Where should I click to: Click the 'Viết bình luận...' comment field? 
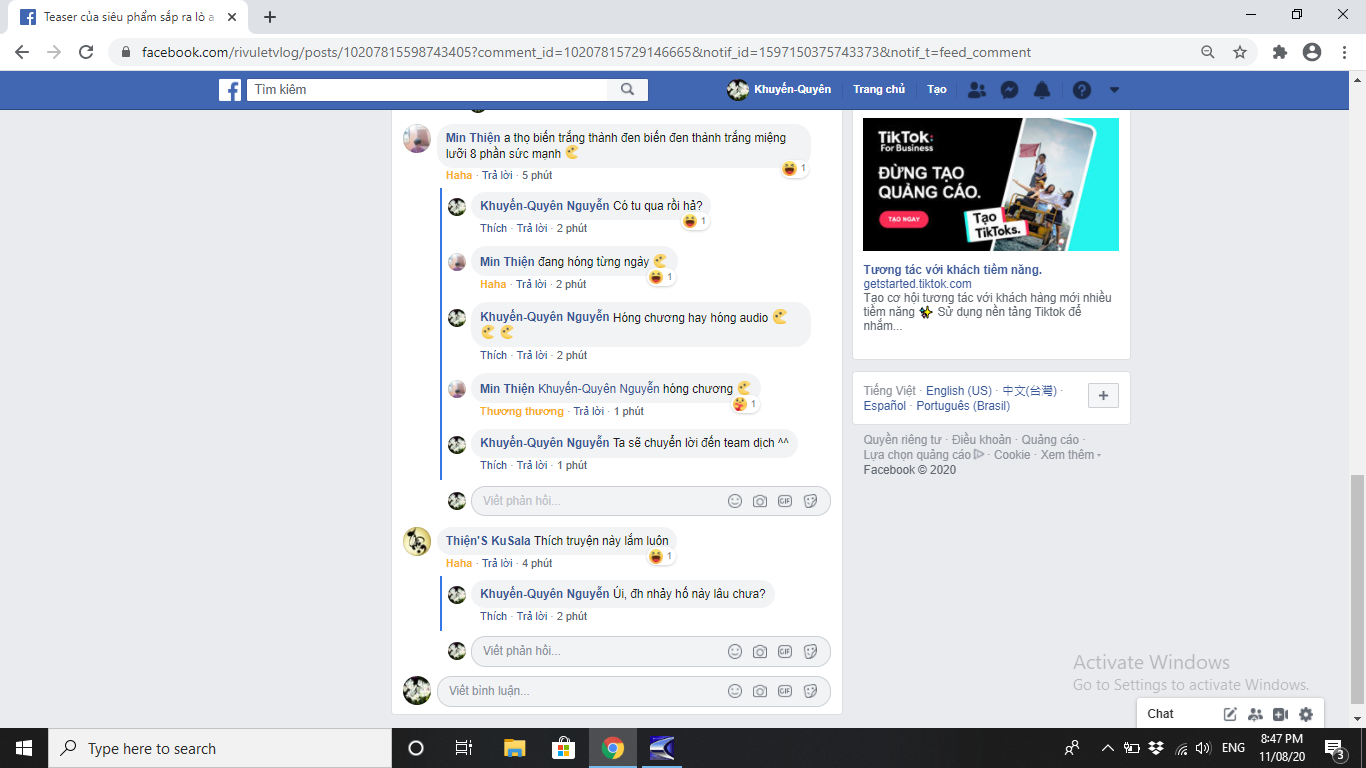[x=580, y=691]
